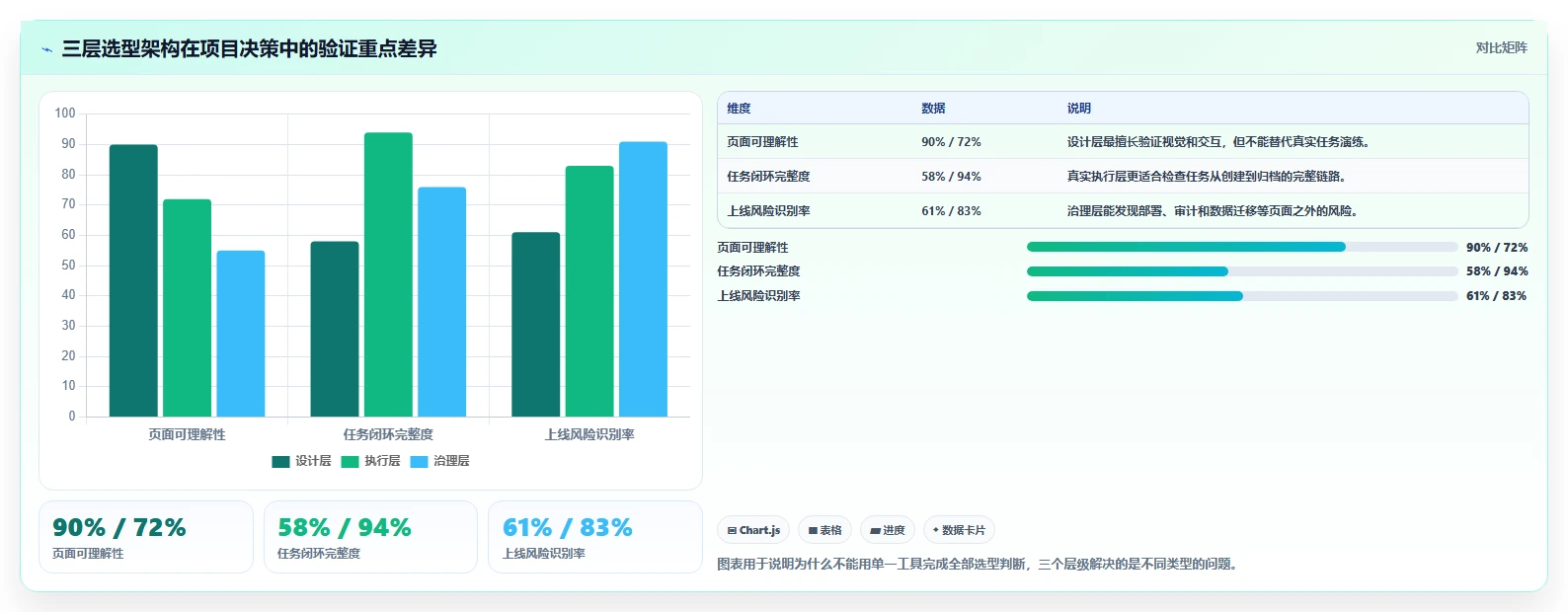
Task: Click the 上线风险识别率 progress bar
Action: click(x=1242, y=296)
